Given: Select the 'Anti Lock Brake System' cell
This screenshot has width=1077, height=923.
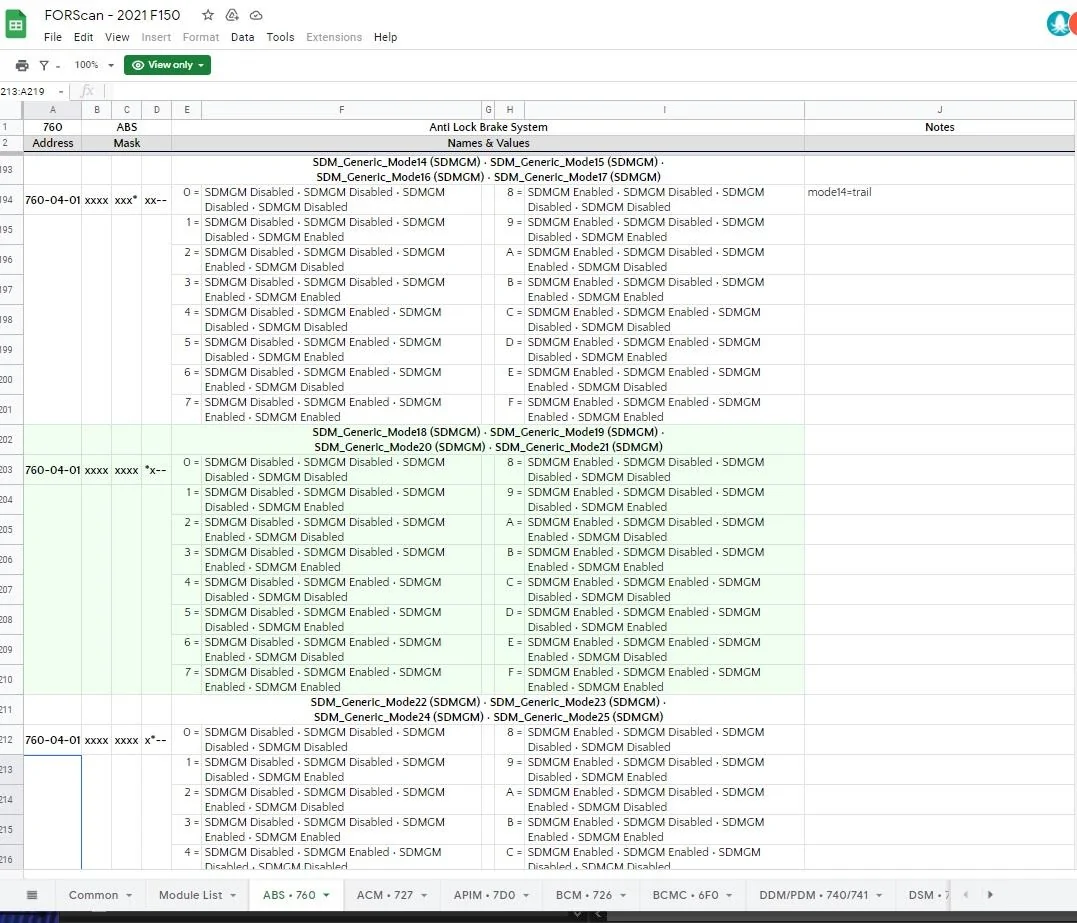Looking at the screenshot, I should (x=488, y=127).
